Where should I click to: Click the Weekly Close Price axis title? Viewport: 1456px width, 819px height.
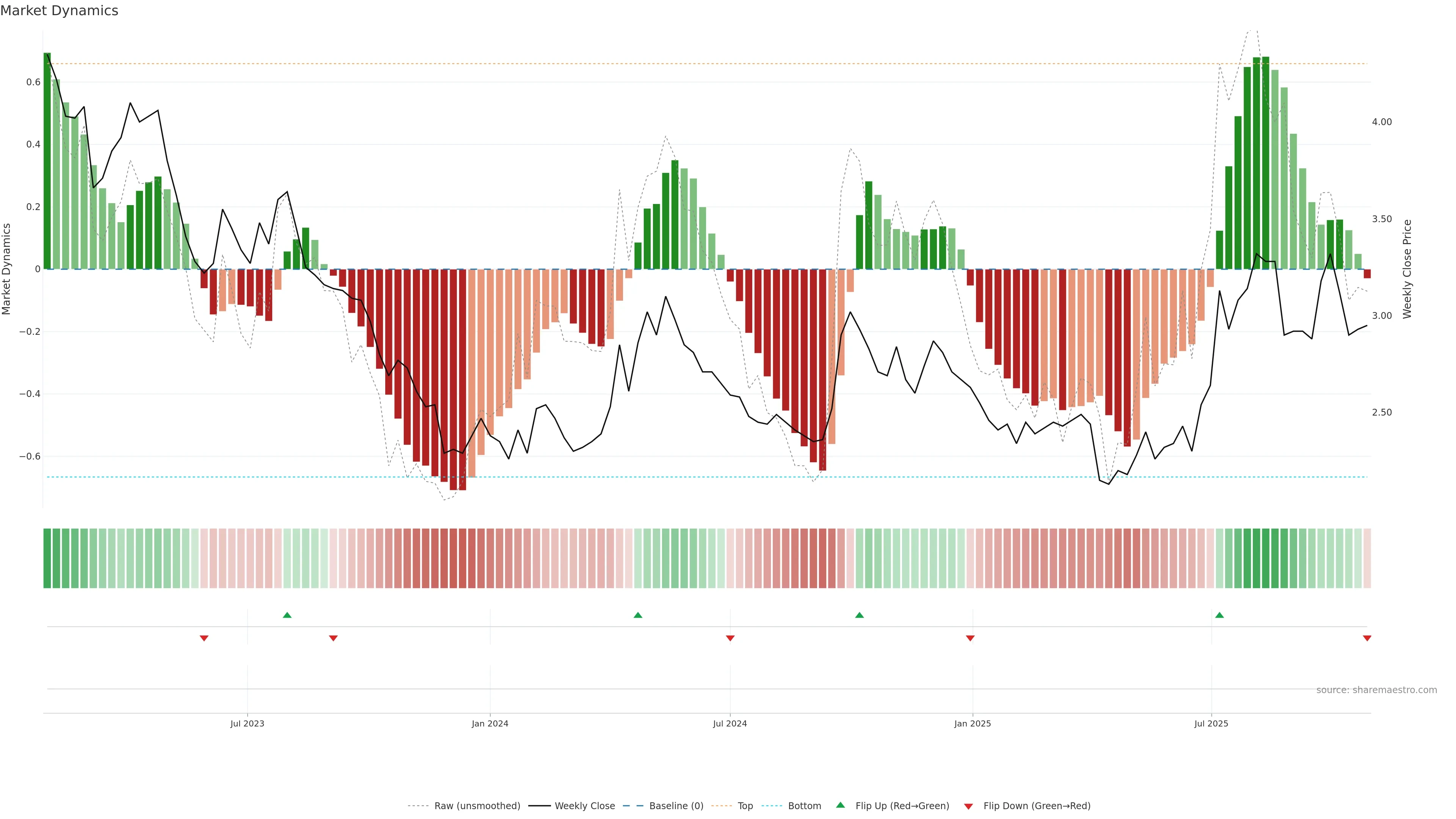[x=1407, y=269]
